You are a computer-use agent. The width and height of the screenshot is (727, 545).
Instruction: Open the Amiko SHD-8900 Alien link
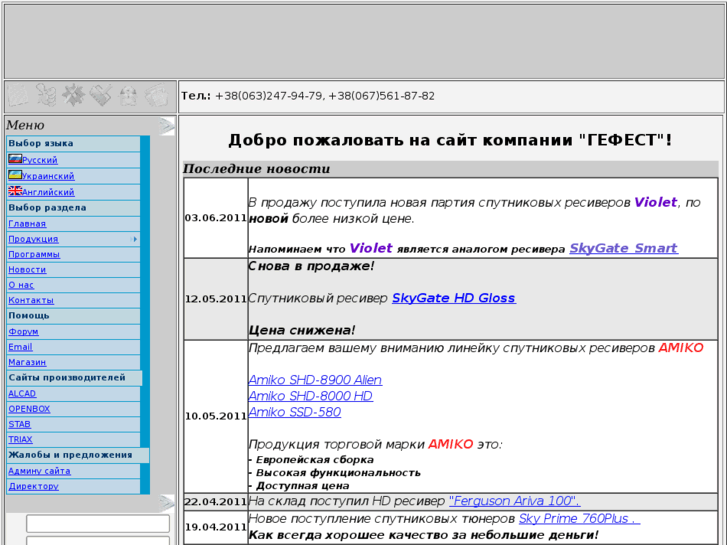315,380
